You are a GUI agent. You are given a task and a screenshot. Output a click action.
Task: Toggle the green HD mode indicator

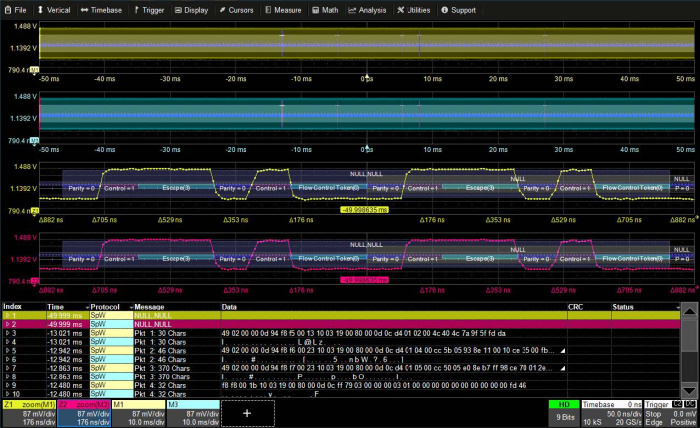564,403
